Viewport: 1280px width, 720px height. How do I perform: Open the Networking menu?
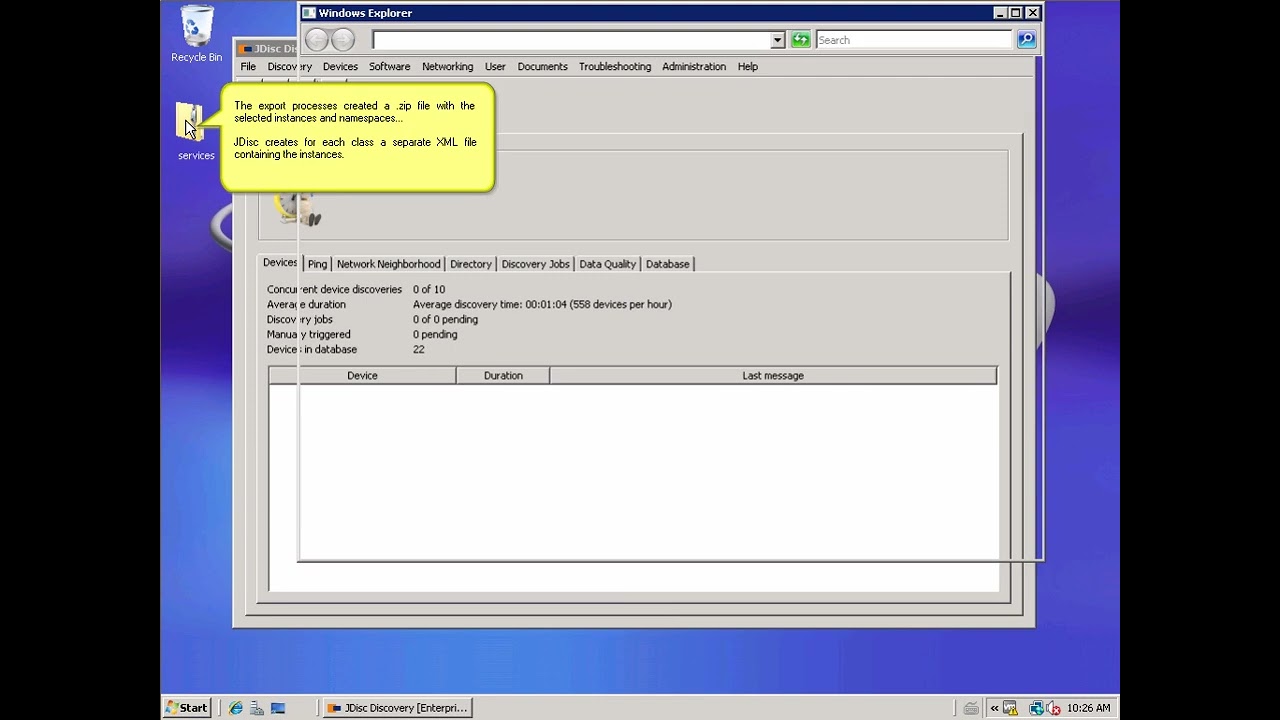447,67
